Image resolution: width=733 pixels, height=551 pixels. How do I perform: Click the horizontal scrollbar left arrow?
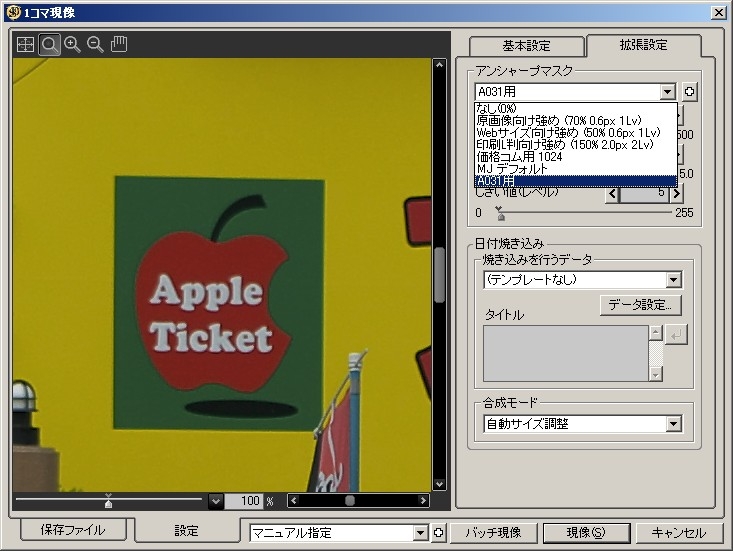294,501
